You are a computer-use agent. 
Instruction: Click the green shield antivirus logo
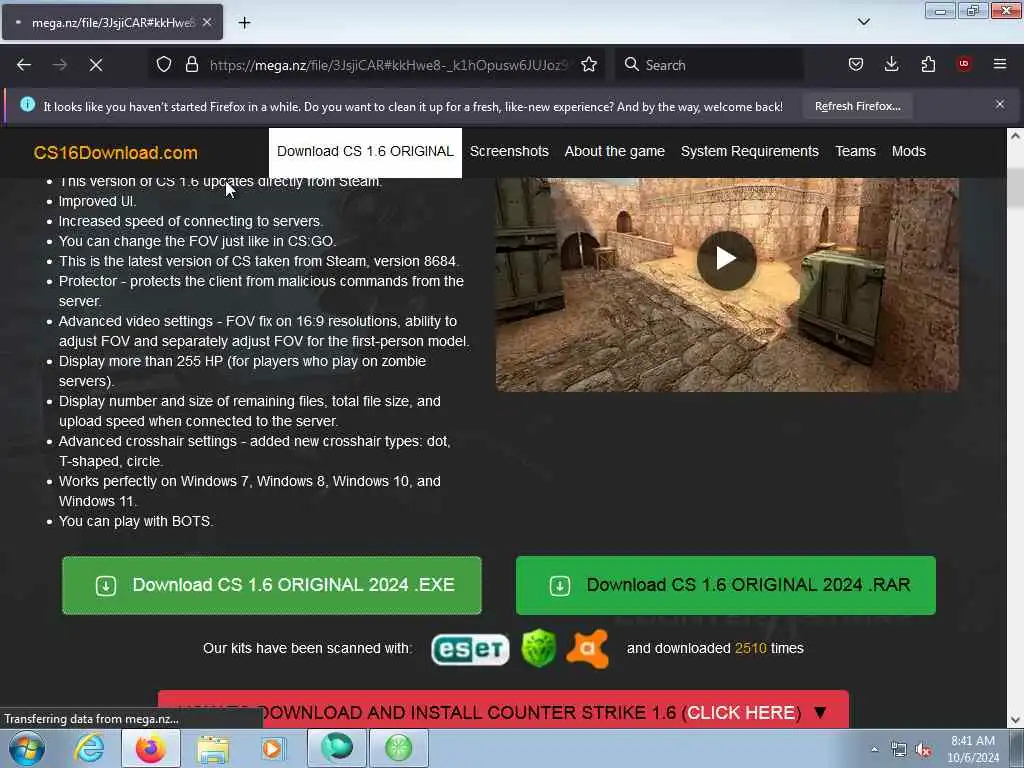pyautogui.click(x=539, y=648)
